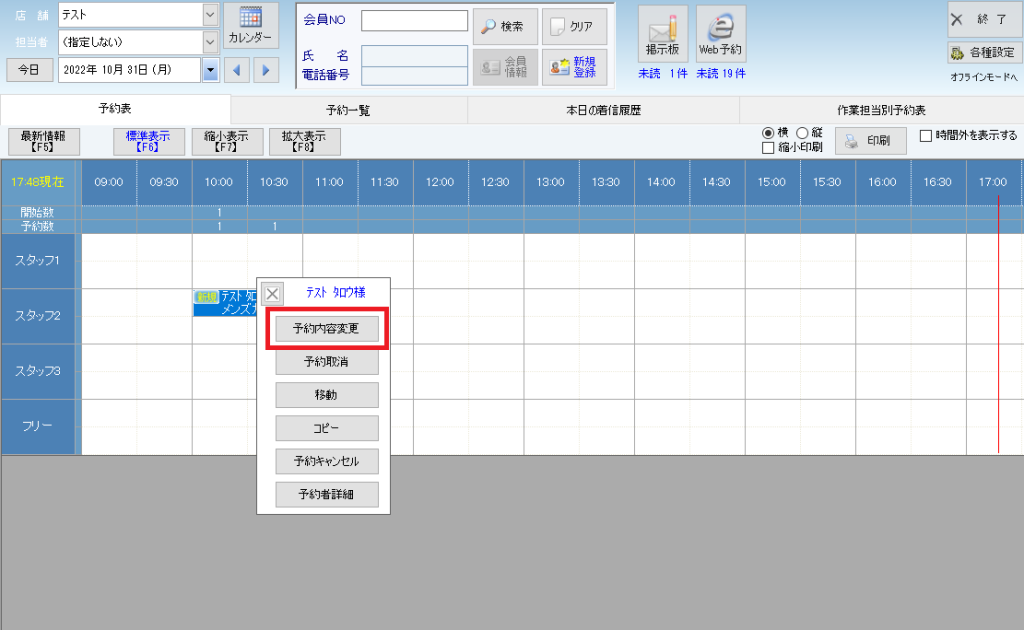Go to previous day with left arrow
This screenshot has width=1024, height=630.
(x=237, y=70)
